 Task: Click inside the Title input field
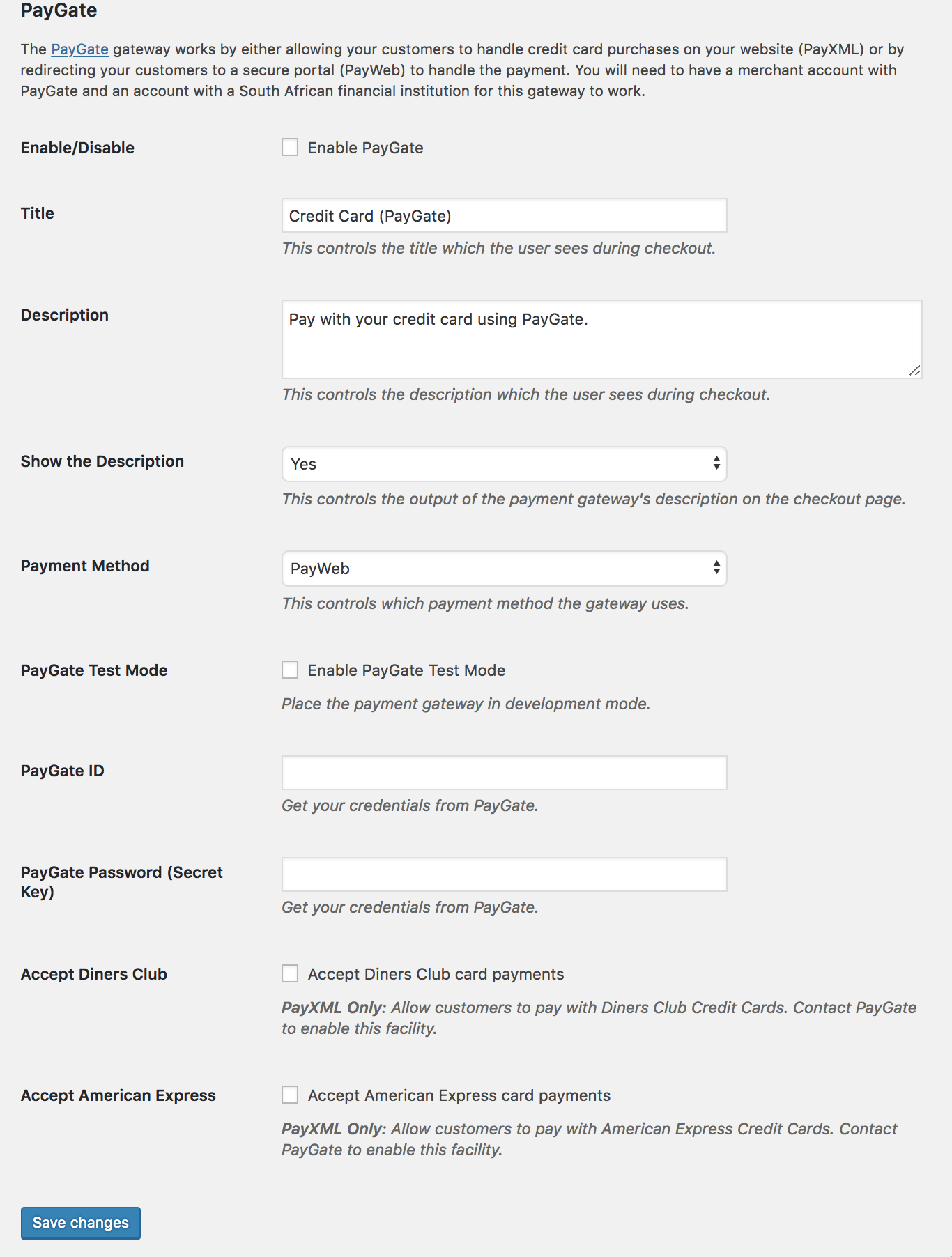[x=503, y=216]
